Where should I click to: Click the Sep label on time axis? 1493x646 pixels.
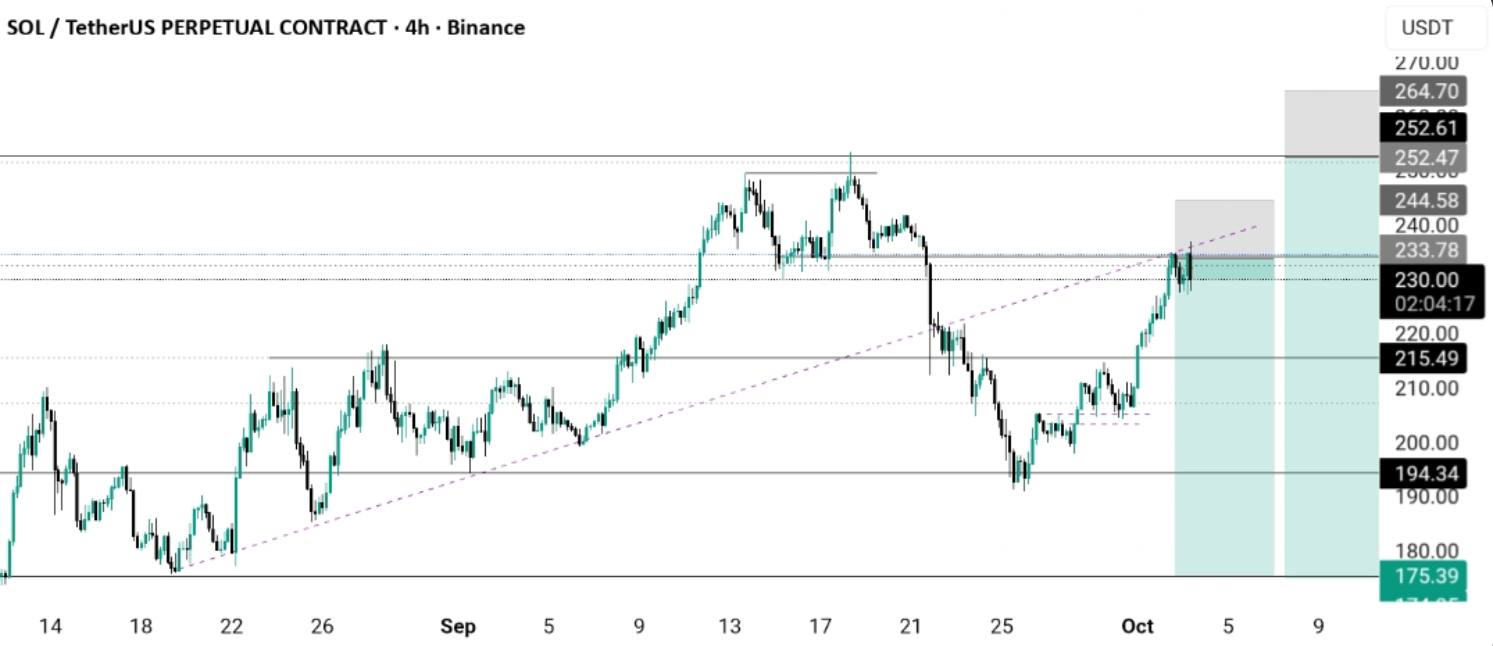[458, 627]
